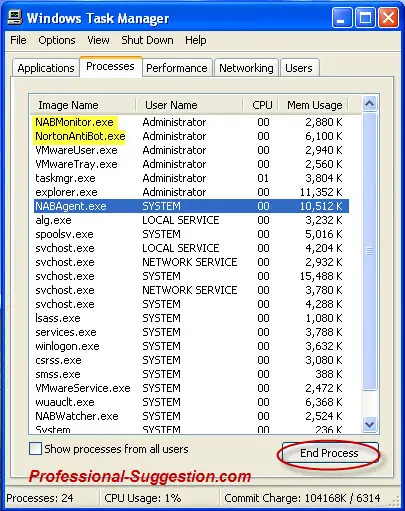Select the highlighted NABAgent.exe row
This screenshot has width=405, height=511.
point(191,206)
